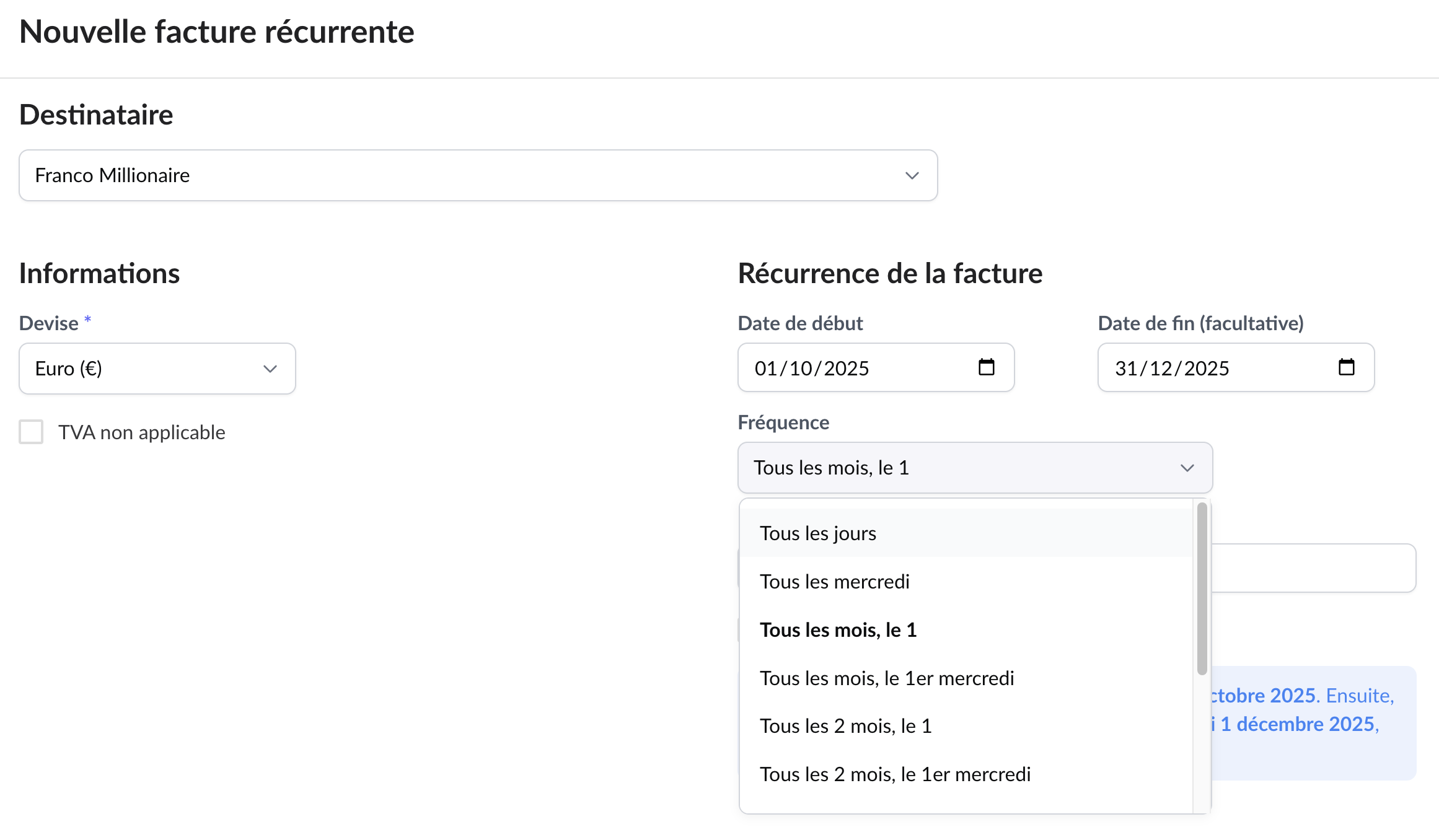Enable TVA non applicable checkbox
This screenshot has width=1439, height=840.
[31, 432]
